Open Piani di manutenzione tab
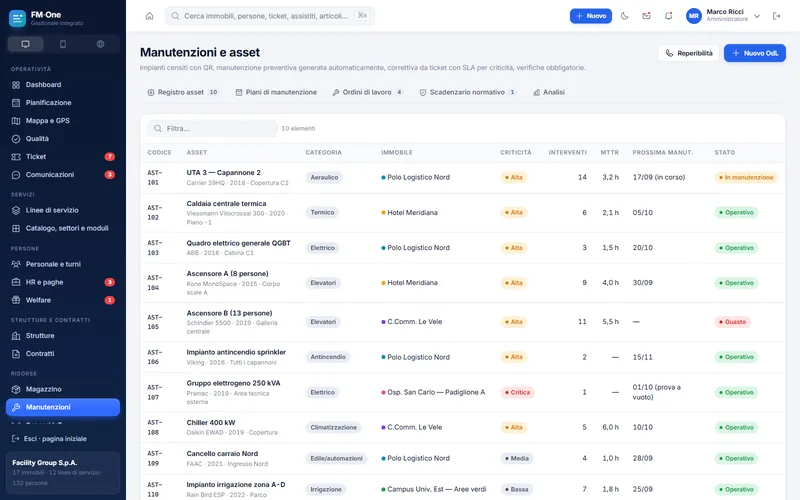 [276, 92]
